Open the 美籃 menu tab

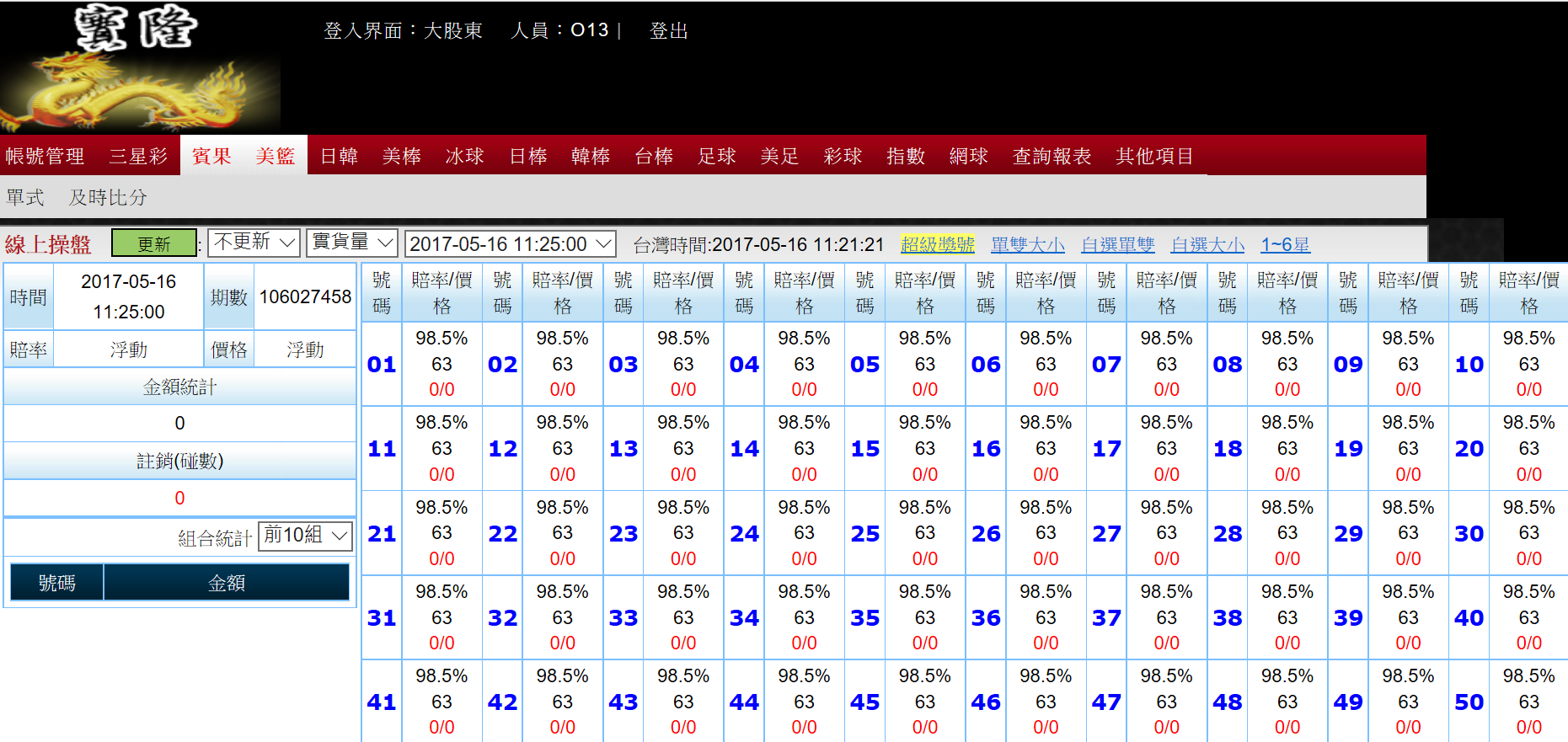click(276, 156)
